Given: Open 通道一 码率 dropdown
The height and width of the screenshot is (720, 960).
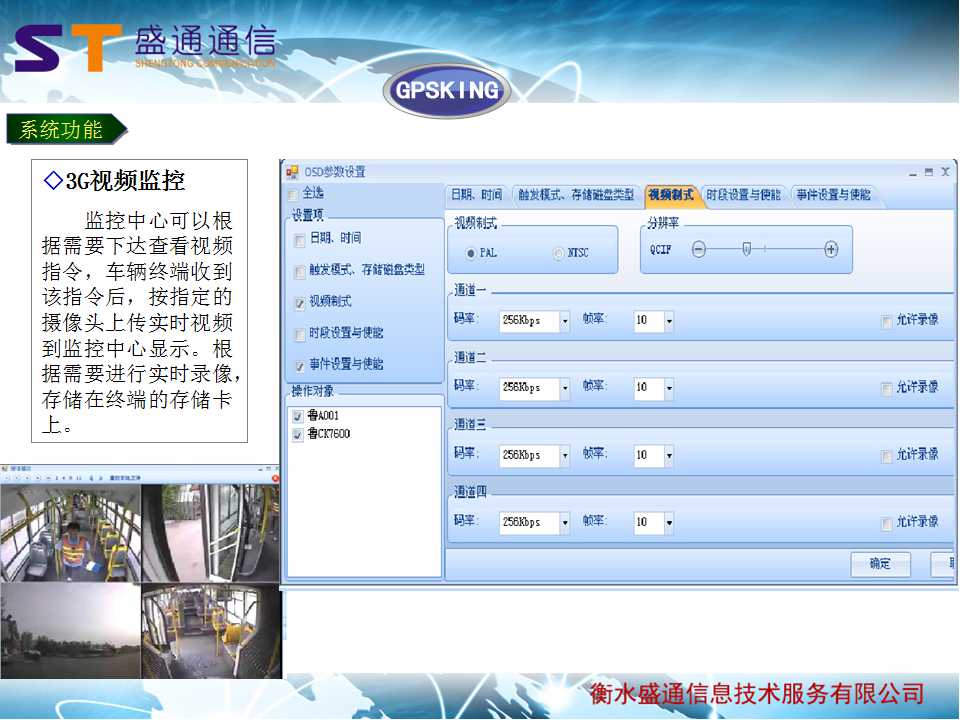Looking at the screenshot, I should pos(564,321).
